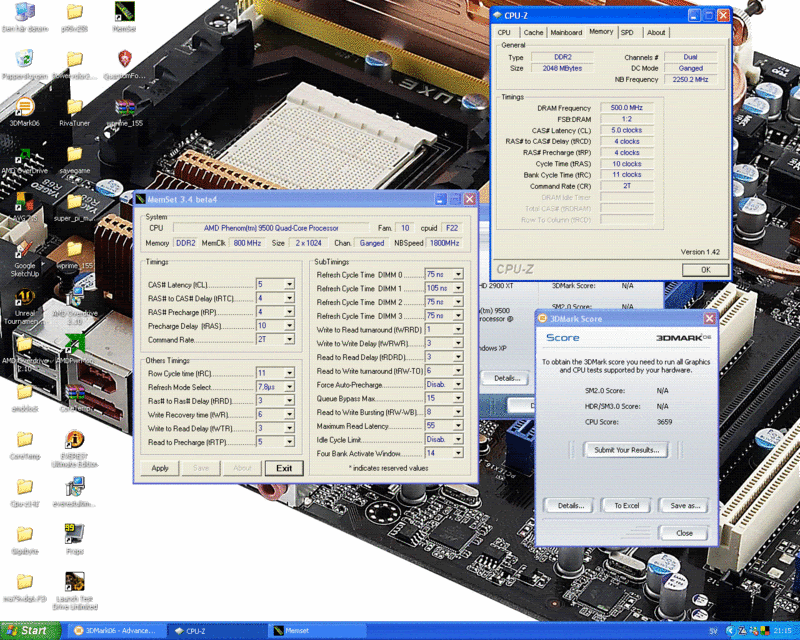This screenshot has height=640, width=800.
Task: Switch to CPU tab in CPU-Z
Action: (x=504, y=32)
